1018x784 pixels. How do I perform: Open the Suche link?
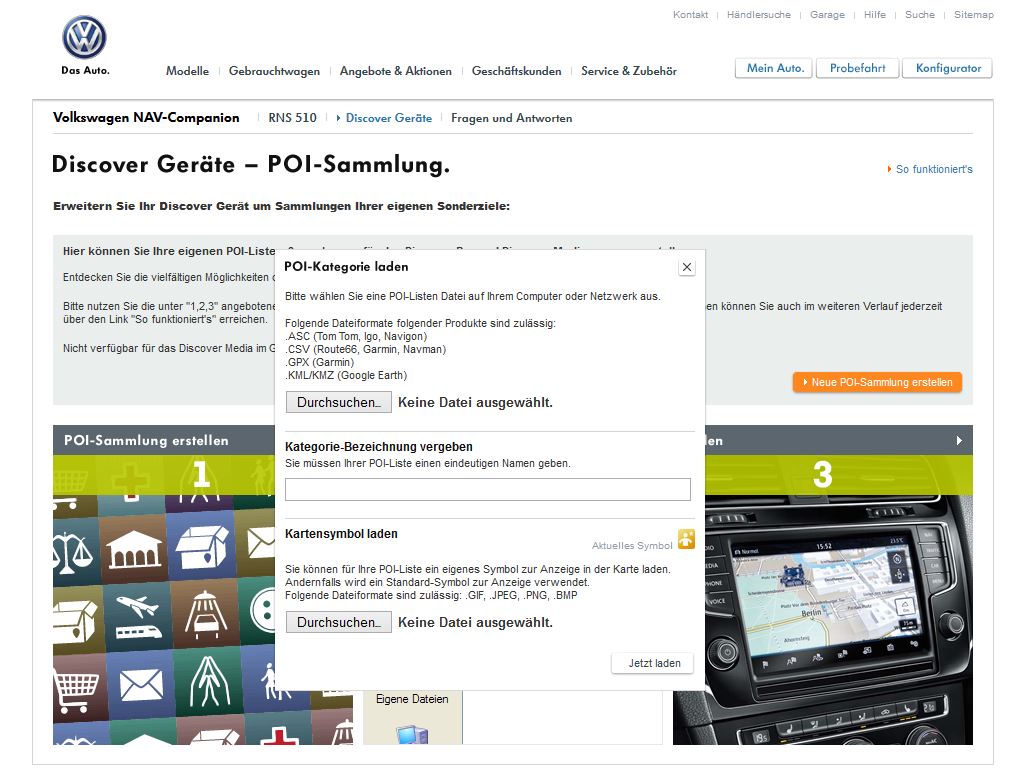click(x=919, y=14)
